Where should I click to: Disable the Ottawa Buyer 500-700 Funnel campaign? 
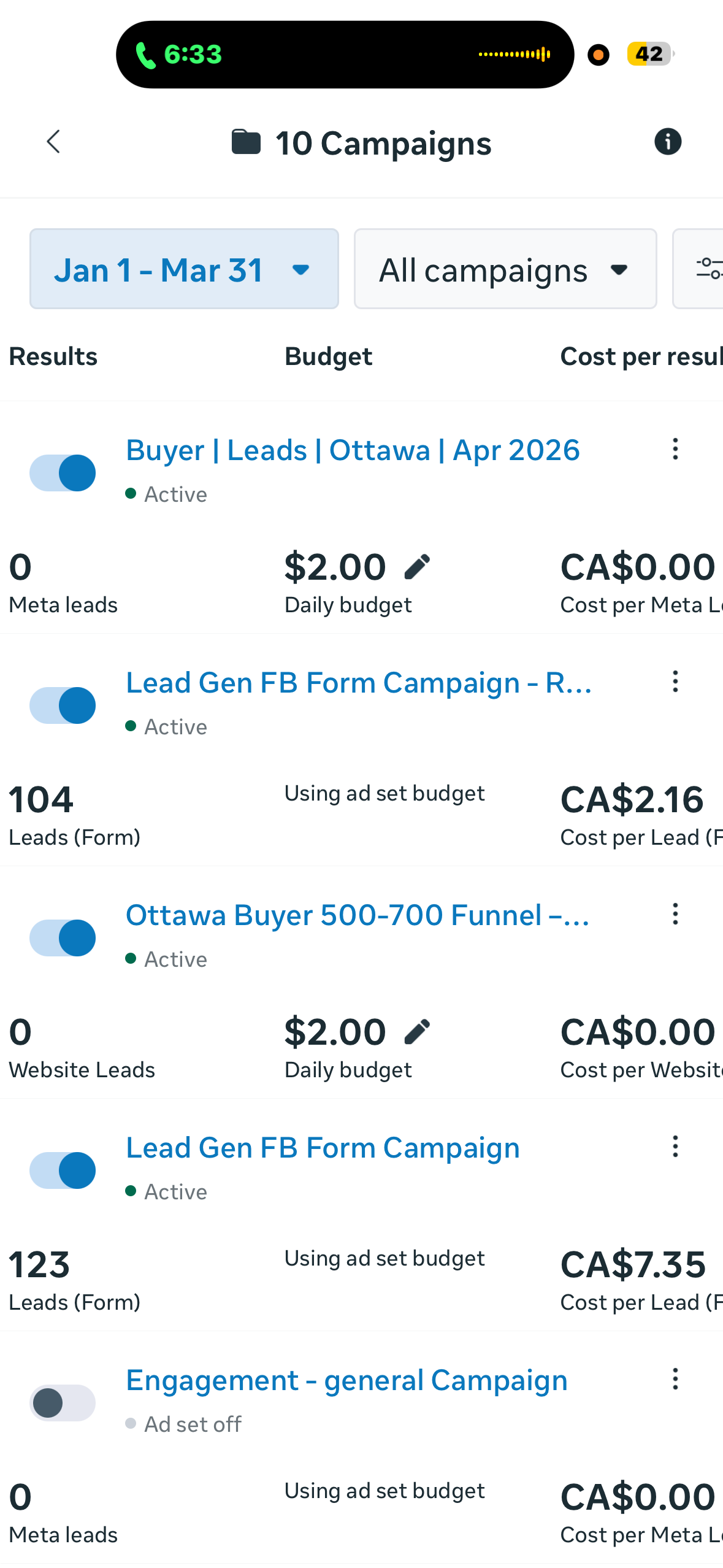(x=62, y=937)
